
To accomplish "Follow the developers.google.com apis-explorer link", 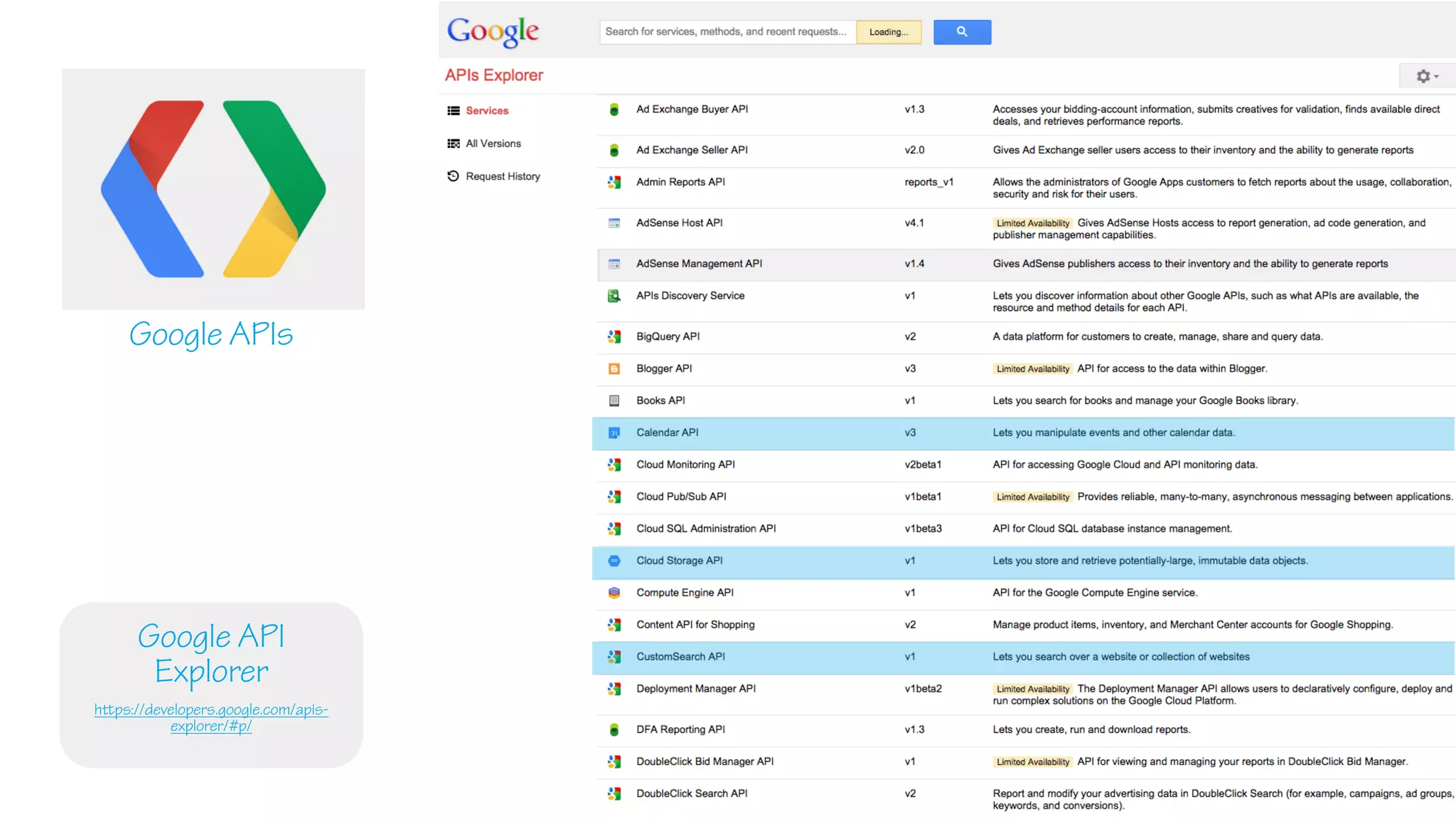I will pos(211,718).
